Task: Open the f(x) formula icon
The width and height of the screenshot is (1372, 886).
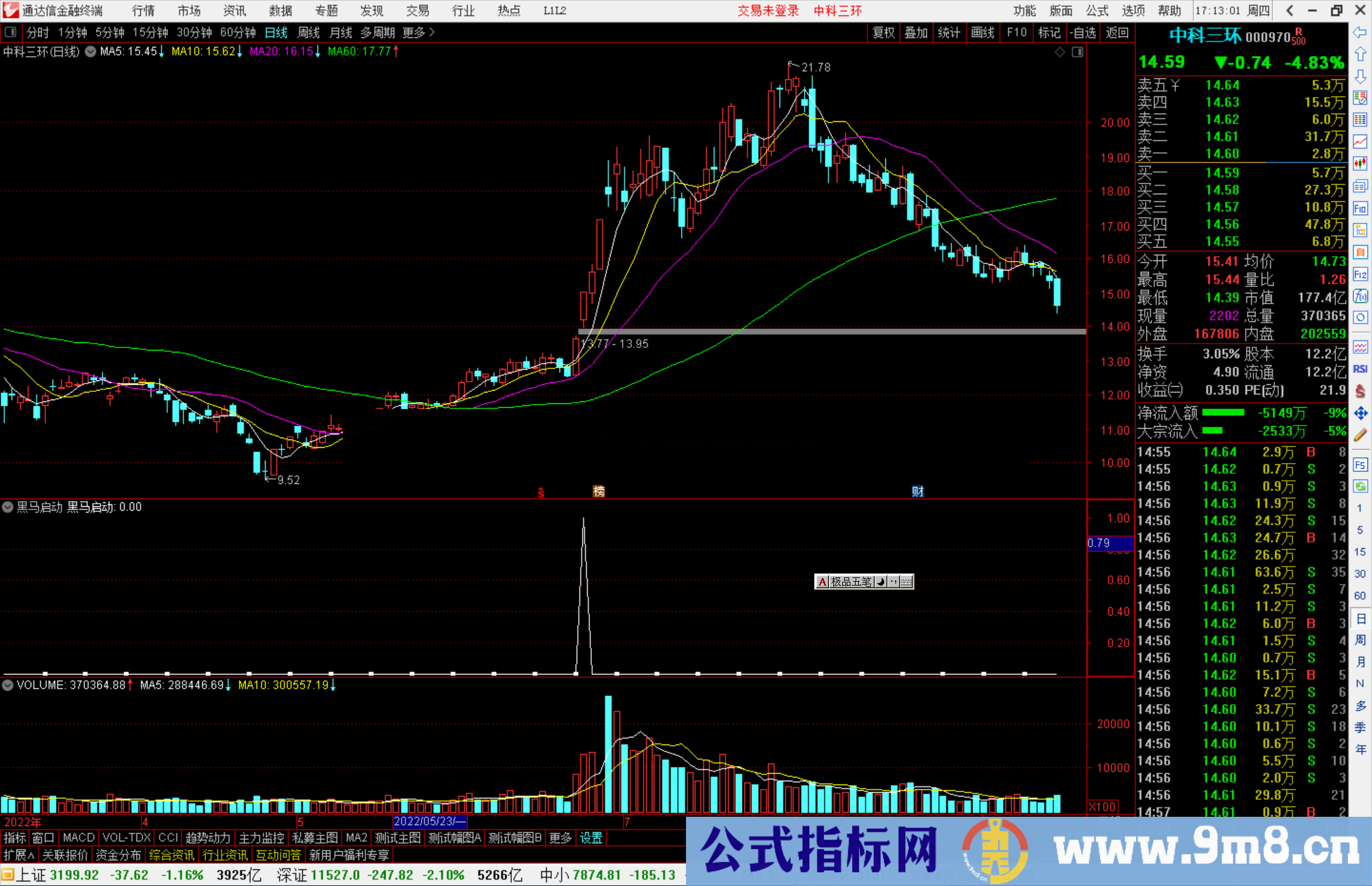Action: [x=1360, y=297]
